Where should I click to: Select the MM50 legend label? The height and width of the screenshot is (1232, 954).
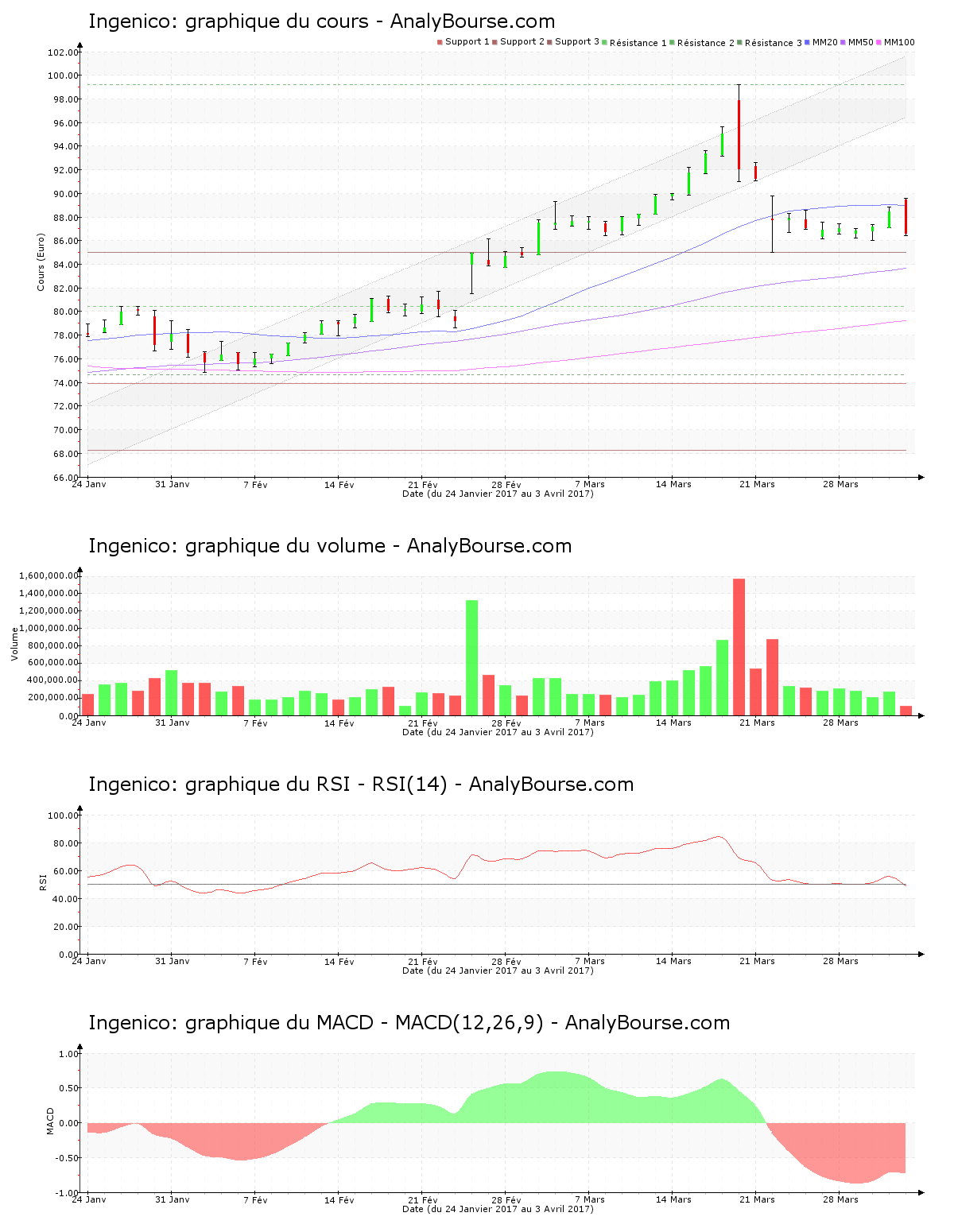click(x=861, y=42)
